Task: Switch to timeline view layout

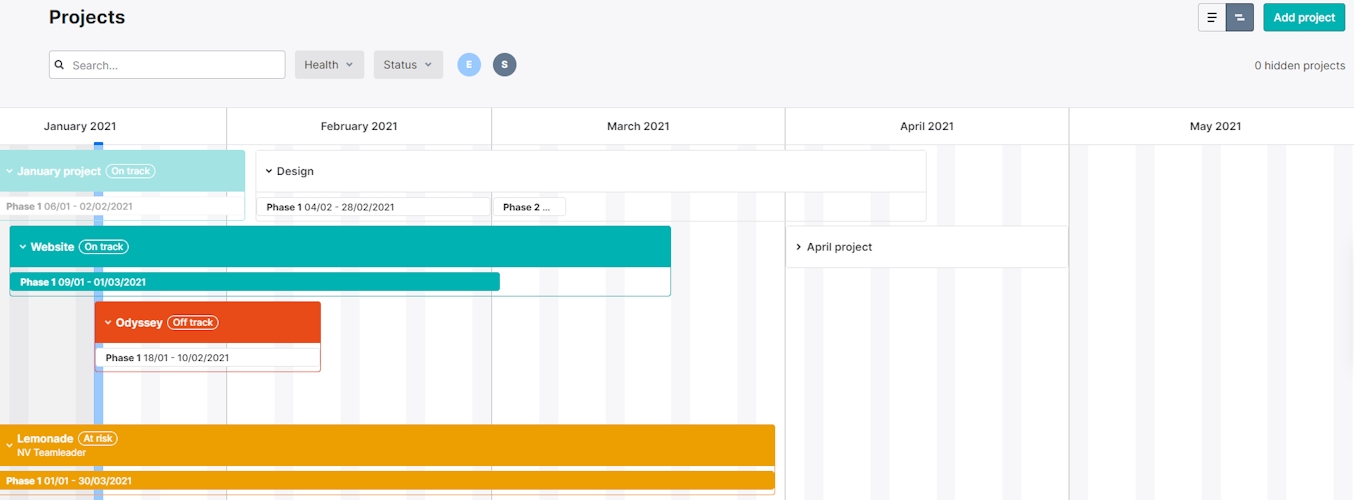Action: 1240,18
